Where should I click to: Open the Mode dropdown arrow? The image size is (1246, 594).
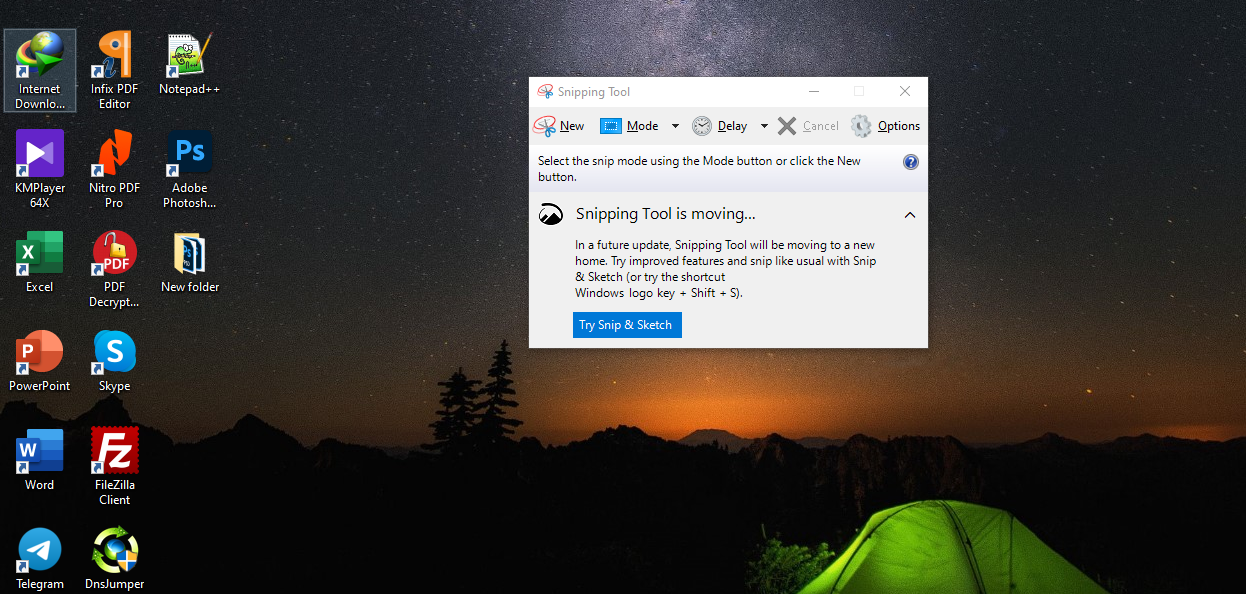[x=675, y=126]
